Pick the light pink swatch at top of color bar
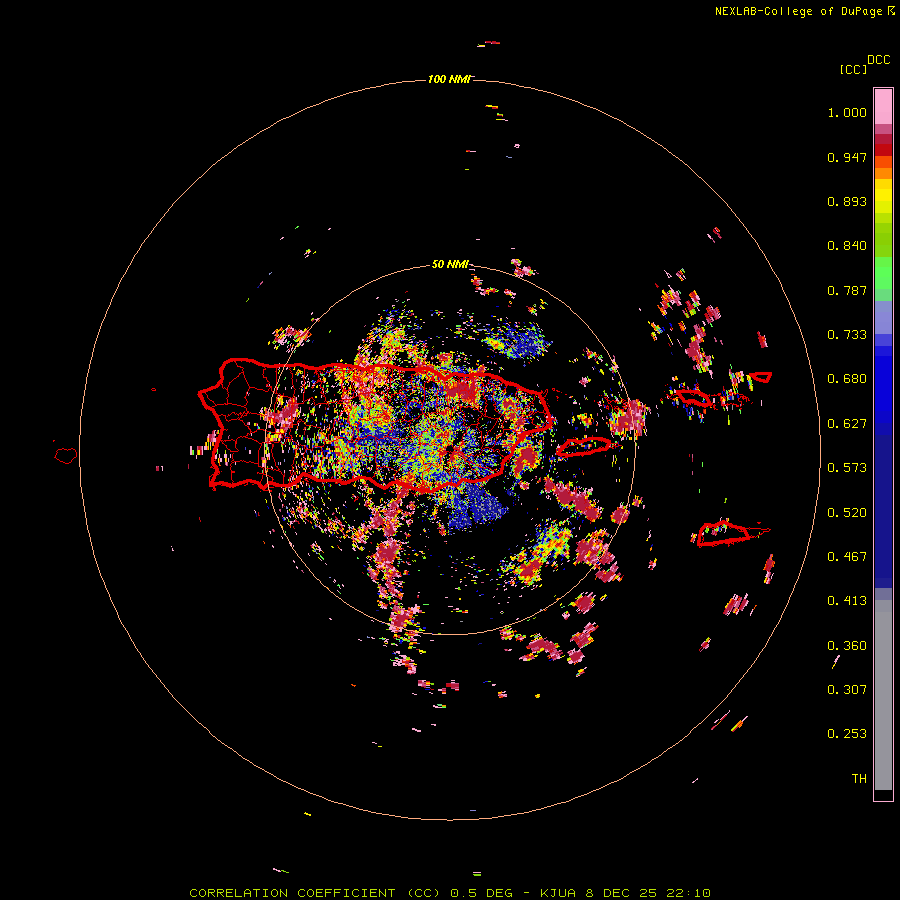 point(883,106)
